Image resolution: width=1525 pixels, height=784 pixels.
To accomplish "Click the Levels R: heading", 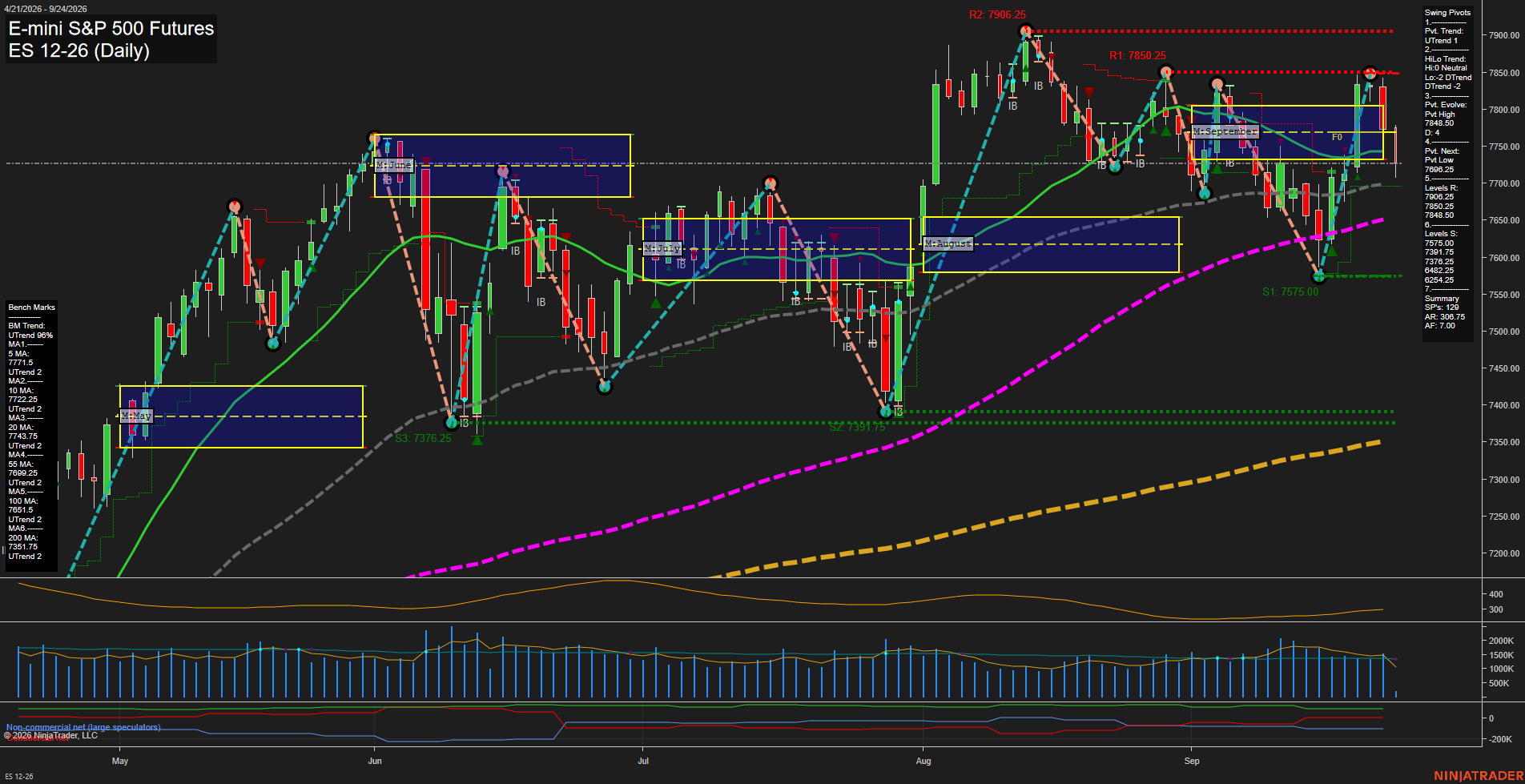I will (1441, 188).
